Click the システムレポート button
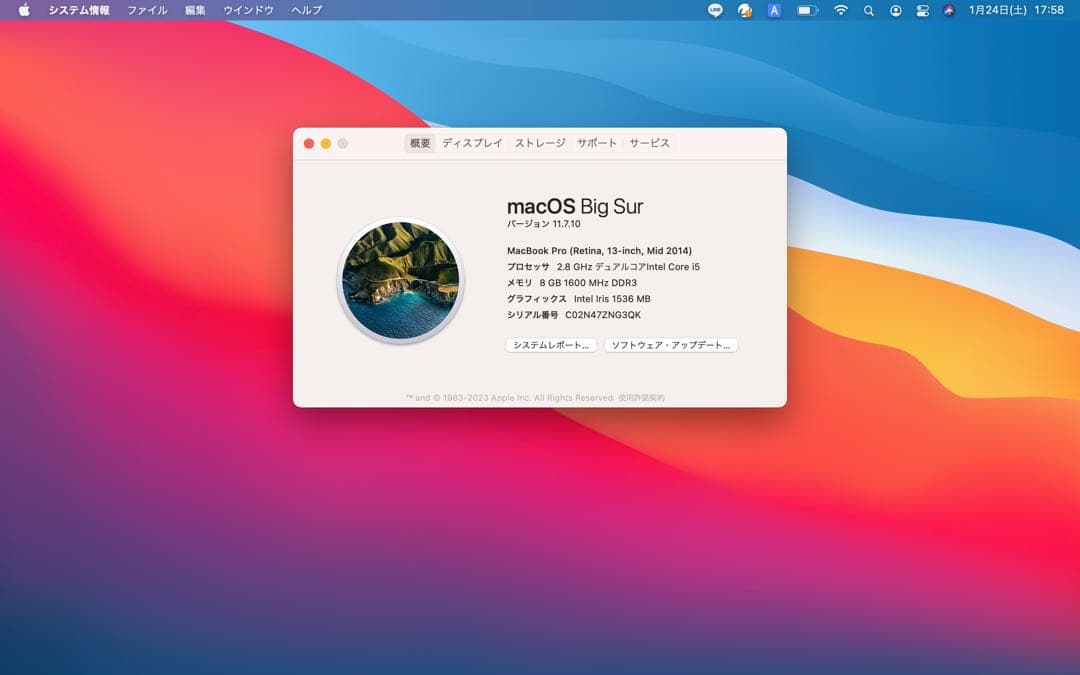Screen dimensions: 1080x675 (x=551, y=344)
